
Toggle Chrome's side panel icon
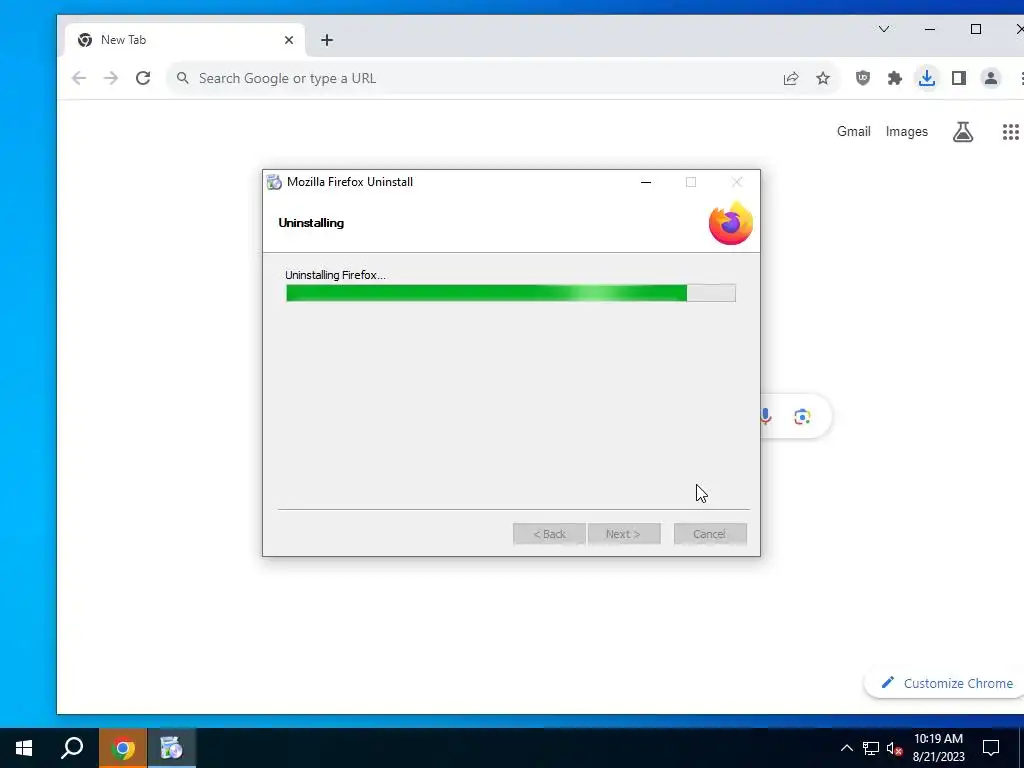959,78
